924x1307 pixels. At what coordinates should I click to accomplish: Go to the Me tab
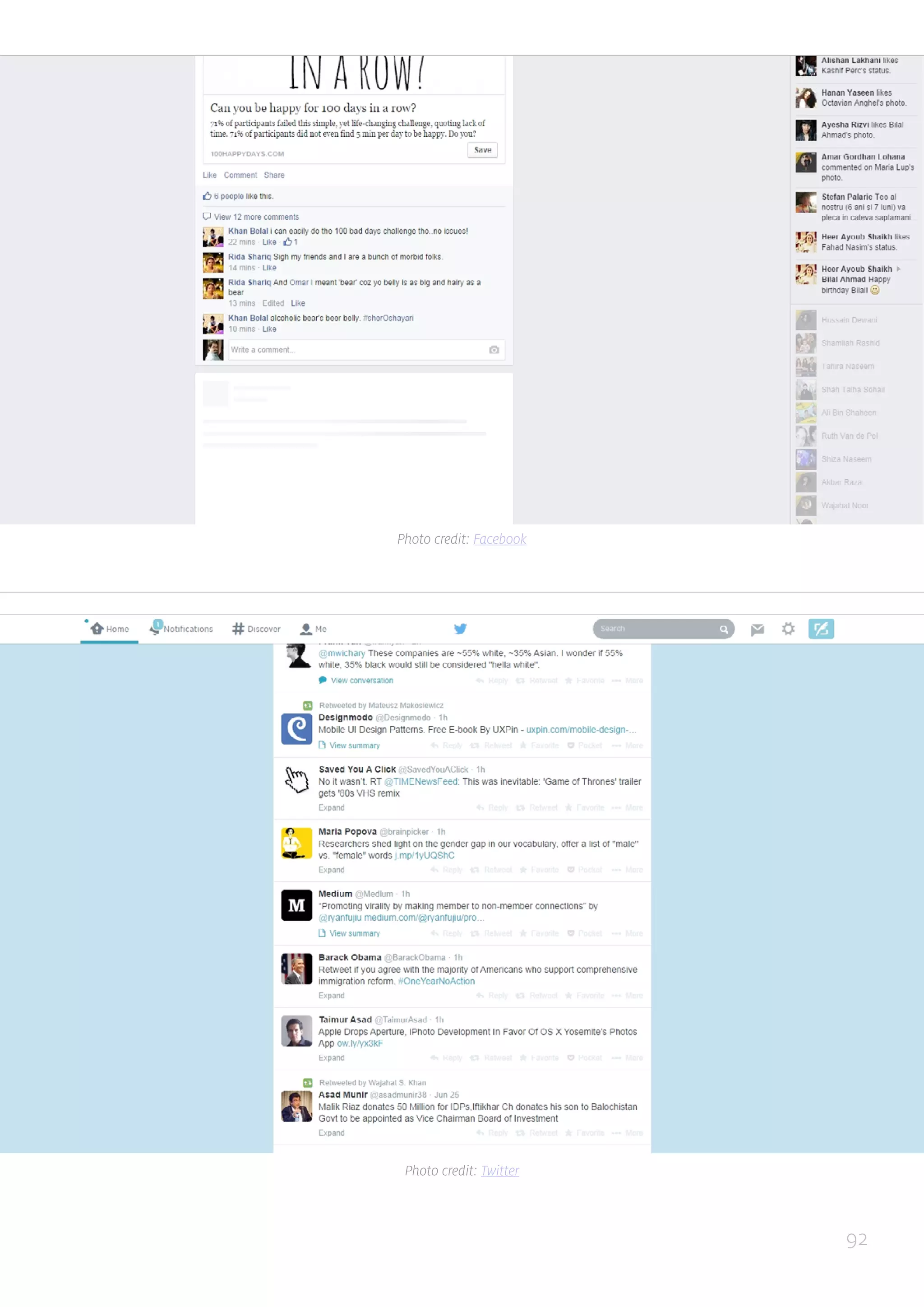(x=314, y=629)
